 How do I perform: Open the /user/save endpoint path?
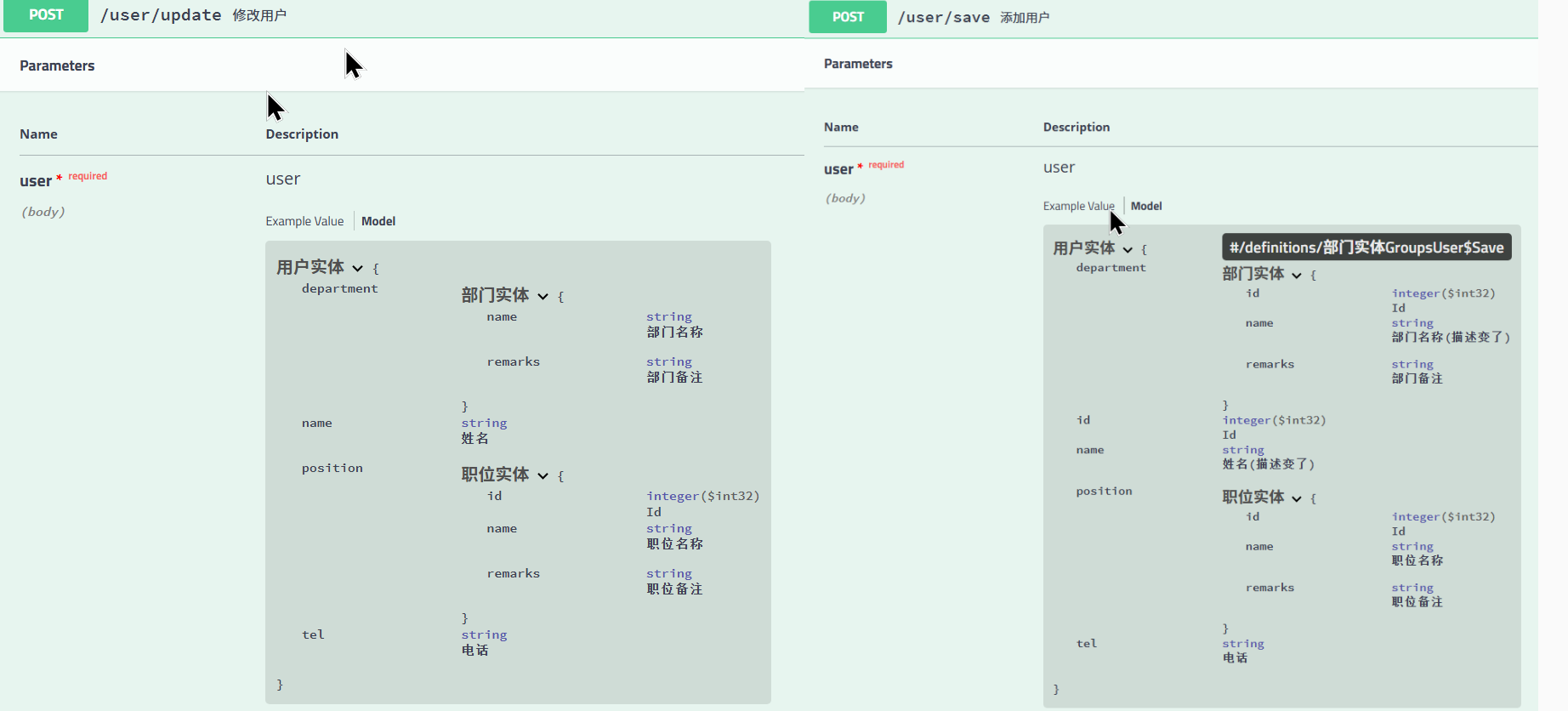(944, 17)
